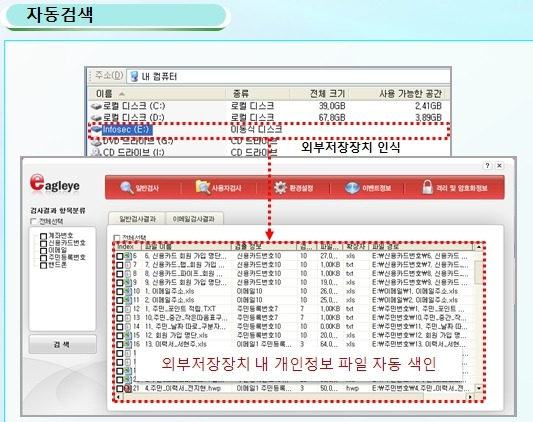Screen dimensions: 533x422
Task: Toggle 전체선택 above results list
Action: pyautogui.click(x=117, y=237)
